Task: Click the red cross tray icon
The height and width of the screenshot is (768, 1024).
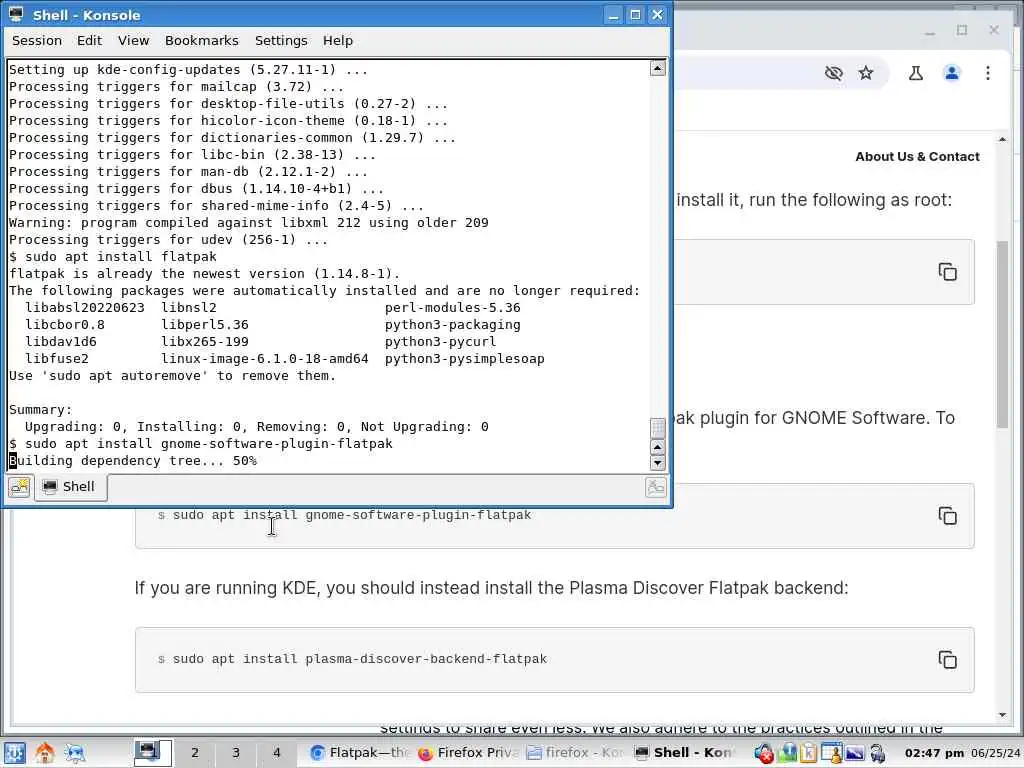Action: (764, 753)
